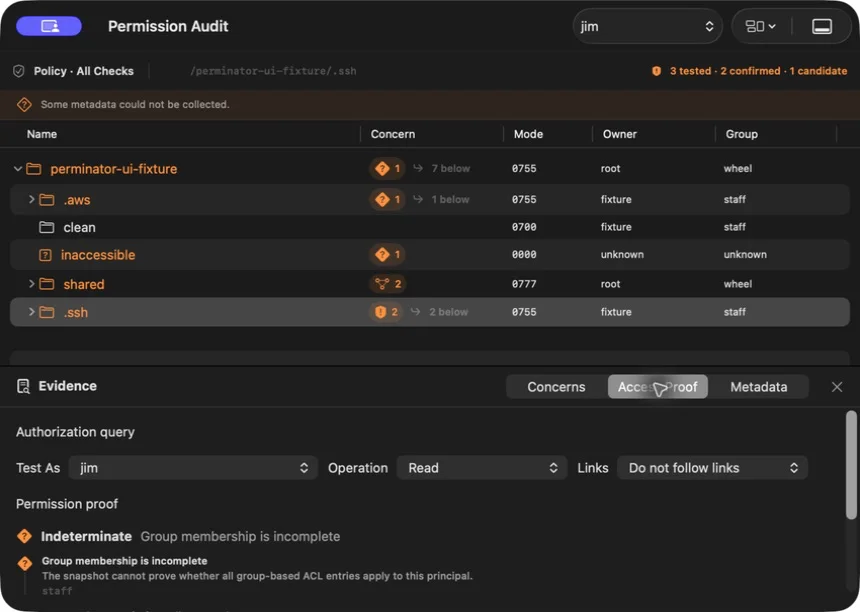This screenshot has width=860, height=612.
Task: Click the 7 below descendant indicator
Action: tap(442, 168)
